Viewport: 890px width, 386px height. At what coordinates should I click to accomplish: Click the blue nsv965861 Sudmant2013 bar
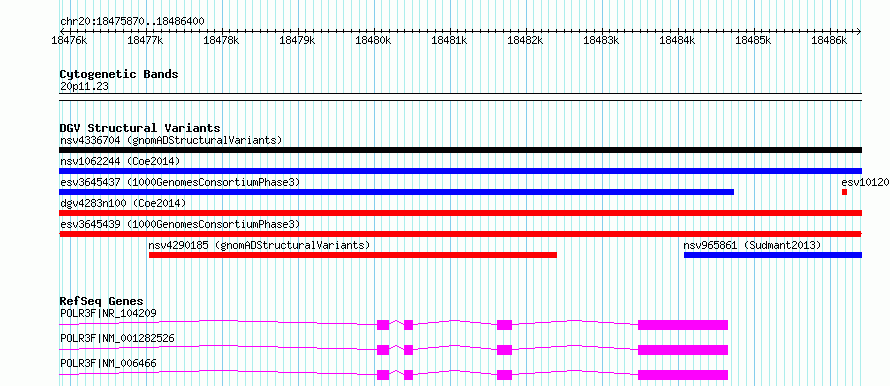pyautogui.click(x=773, y=255)
